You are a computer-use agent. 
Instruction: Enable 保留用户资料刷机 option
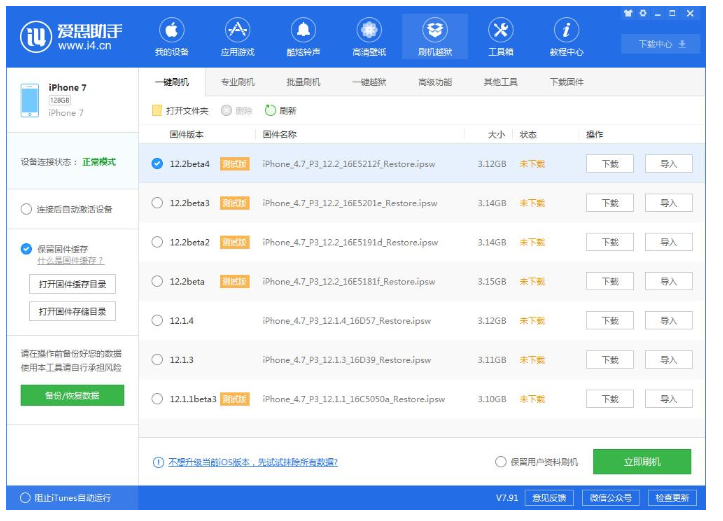coord(501,462)
